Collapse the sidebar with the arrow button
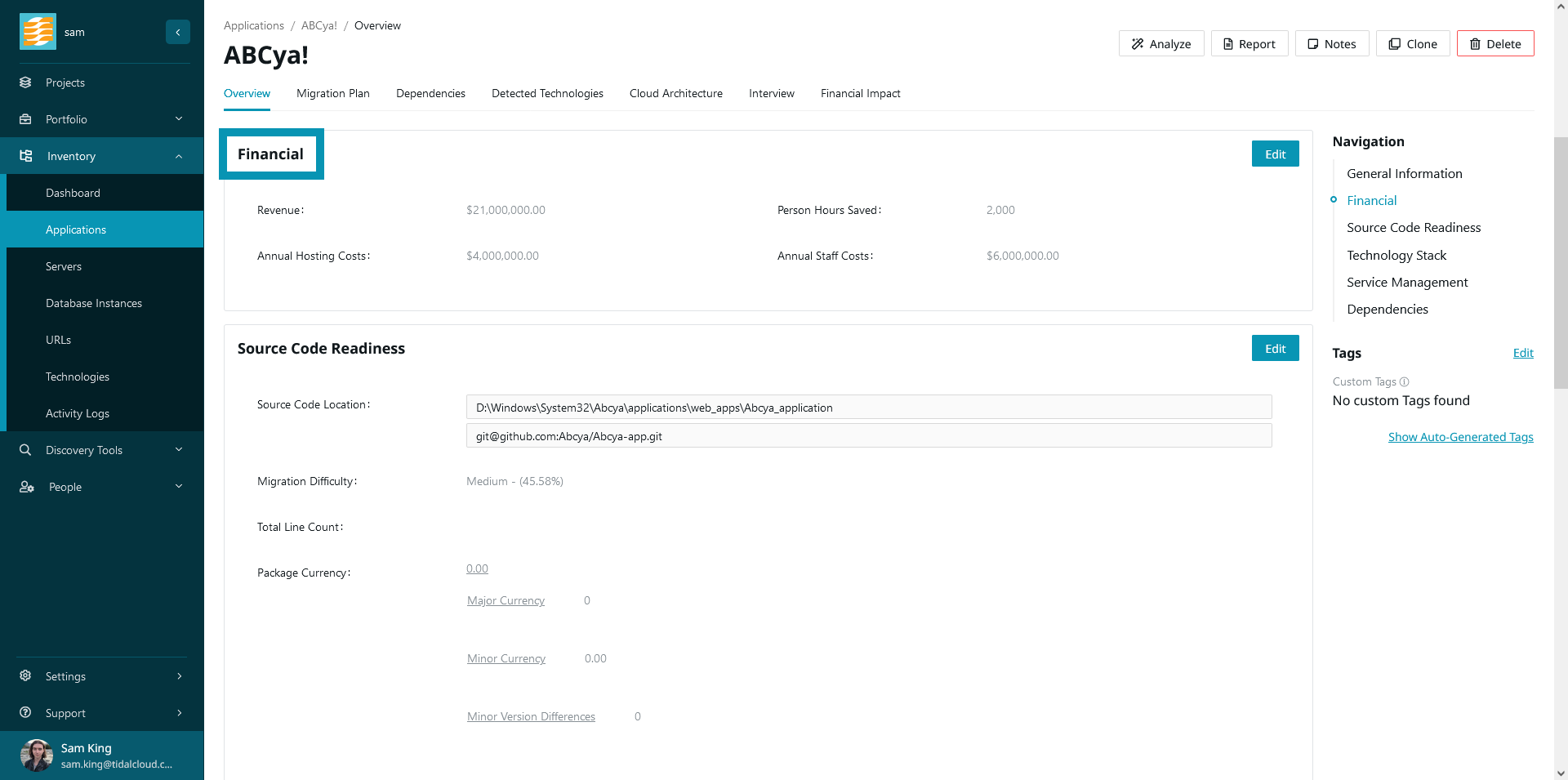The height and width of the screenshot is (780, 1568). pos(177,32)
